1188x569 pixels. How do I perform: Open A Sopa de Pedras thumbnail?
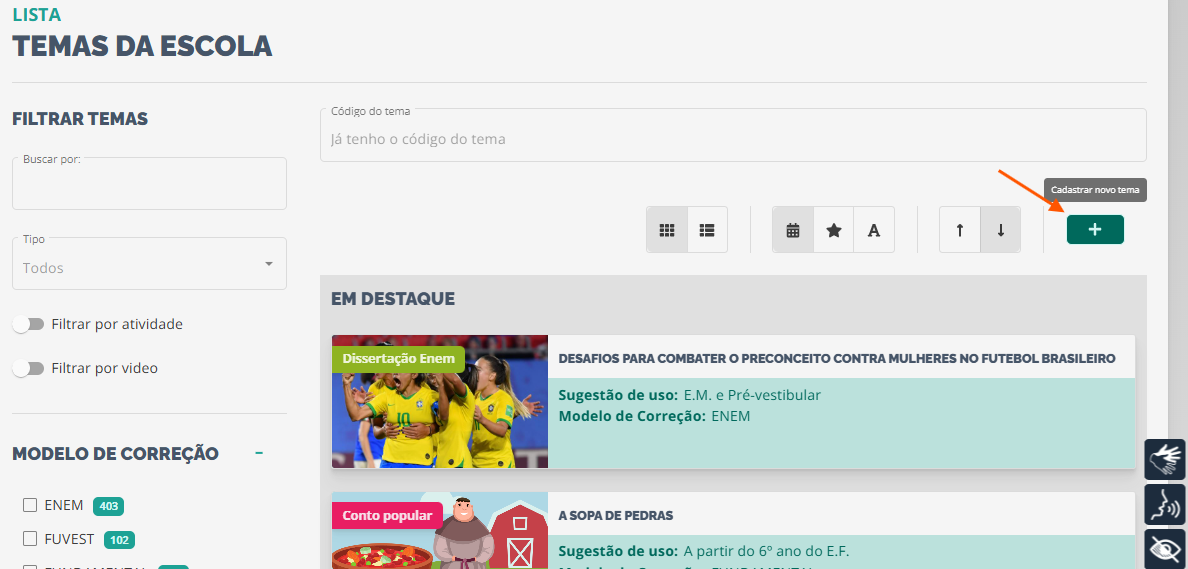click(x=439, y=530)
